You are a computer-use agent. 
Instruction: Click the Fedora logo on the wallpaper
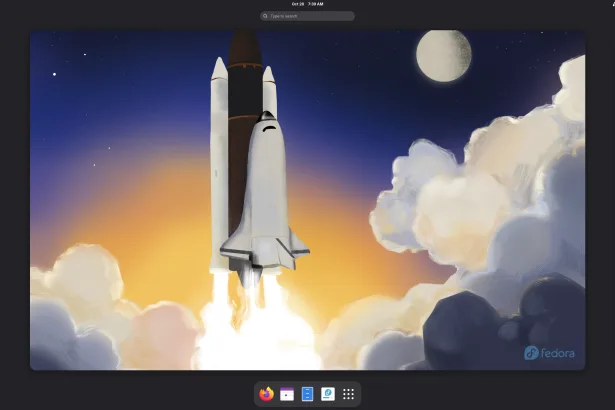(x=546, y=352)
